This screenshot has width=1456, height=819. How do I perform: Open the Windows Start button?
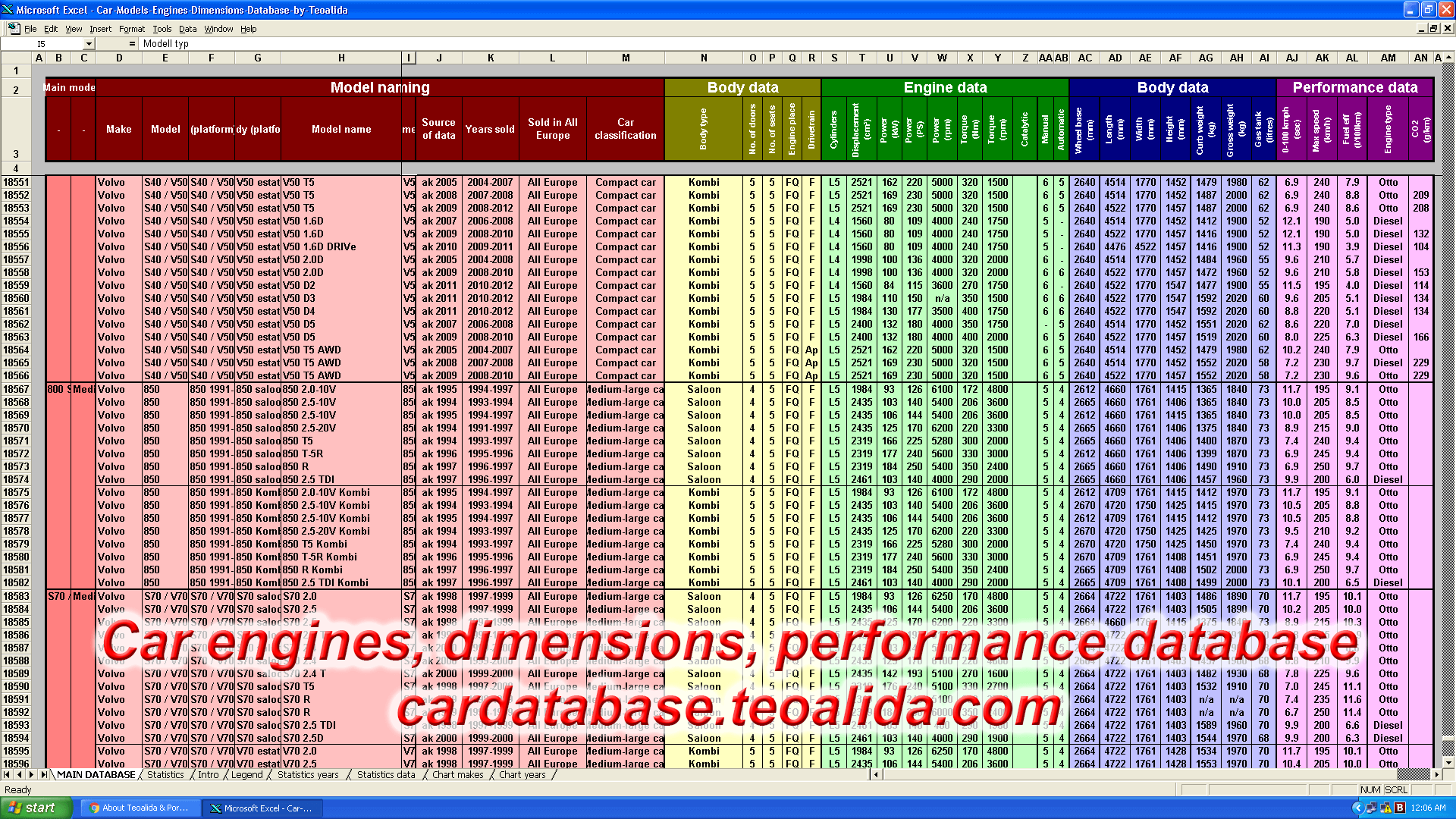tap(36, 808)
